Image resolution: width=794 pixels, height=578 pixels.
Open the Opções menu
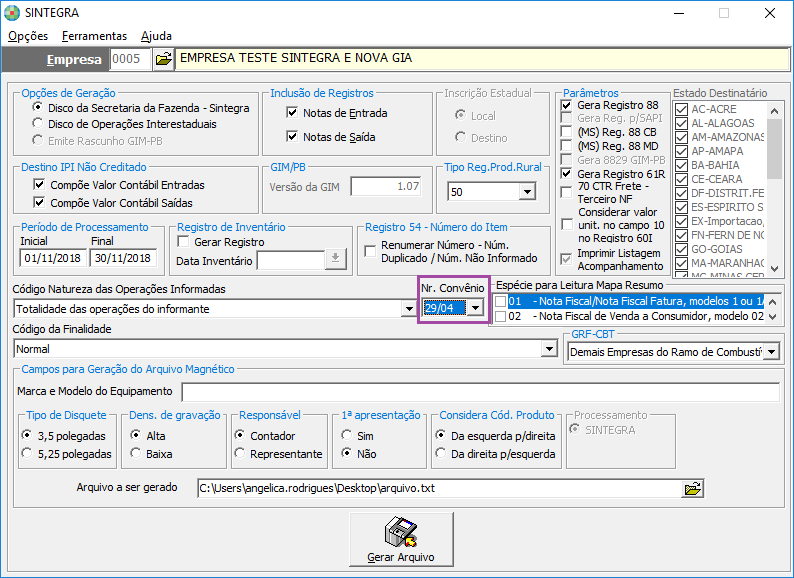pos(28,36)
